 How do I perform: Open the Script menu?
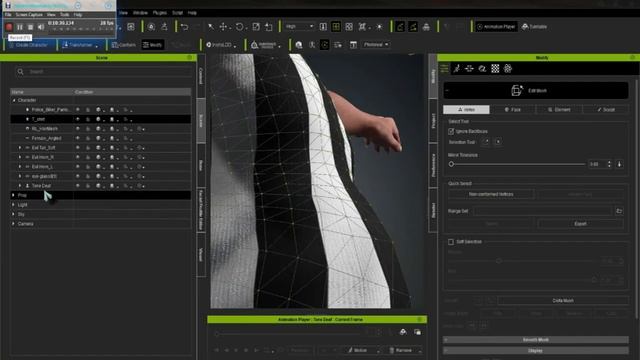(x=177, y=13)
